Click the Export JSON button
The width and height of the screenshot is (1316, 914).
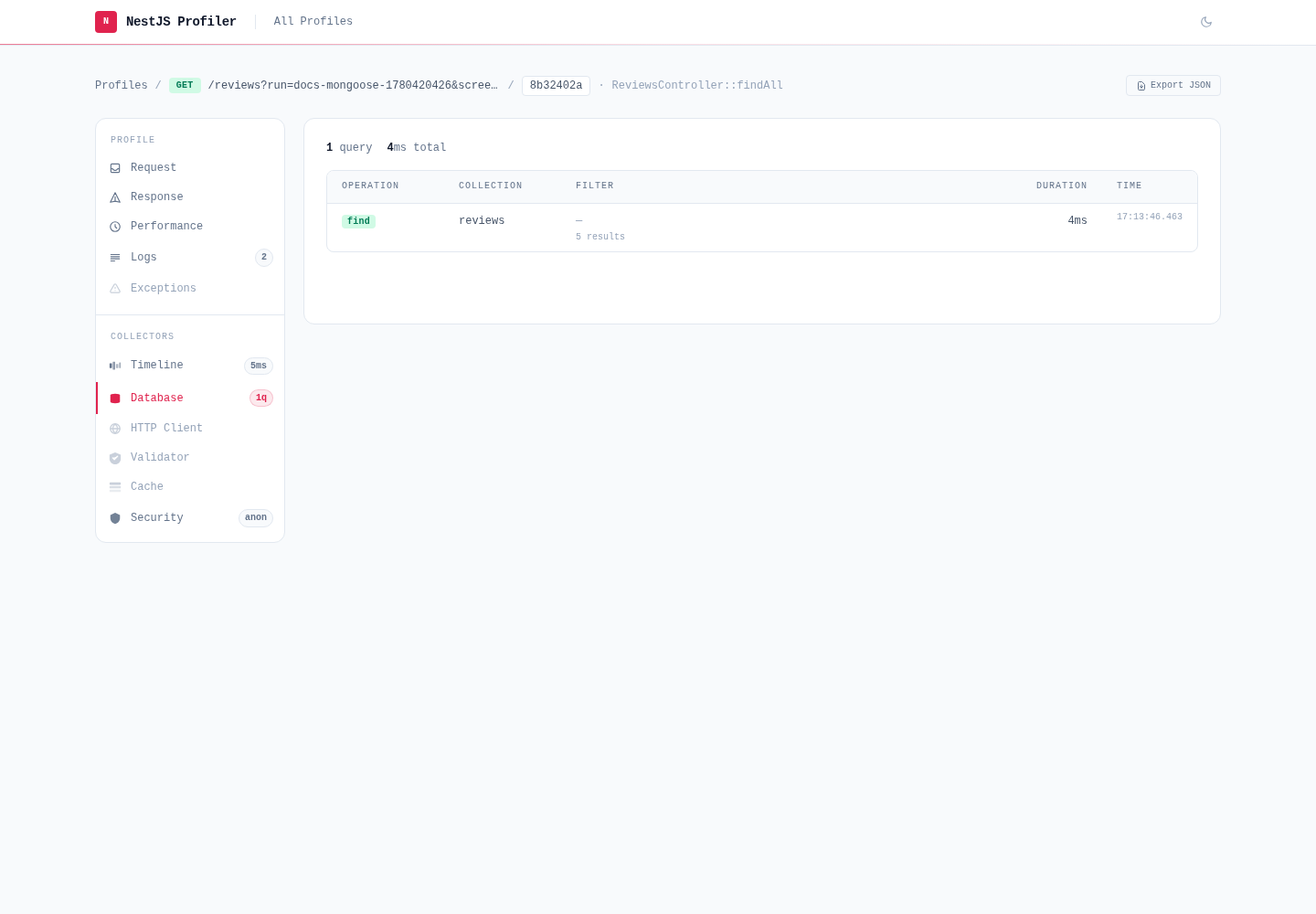(x=1173, y=86)
